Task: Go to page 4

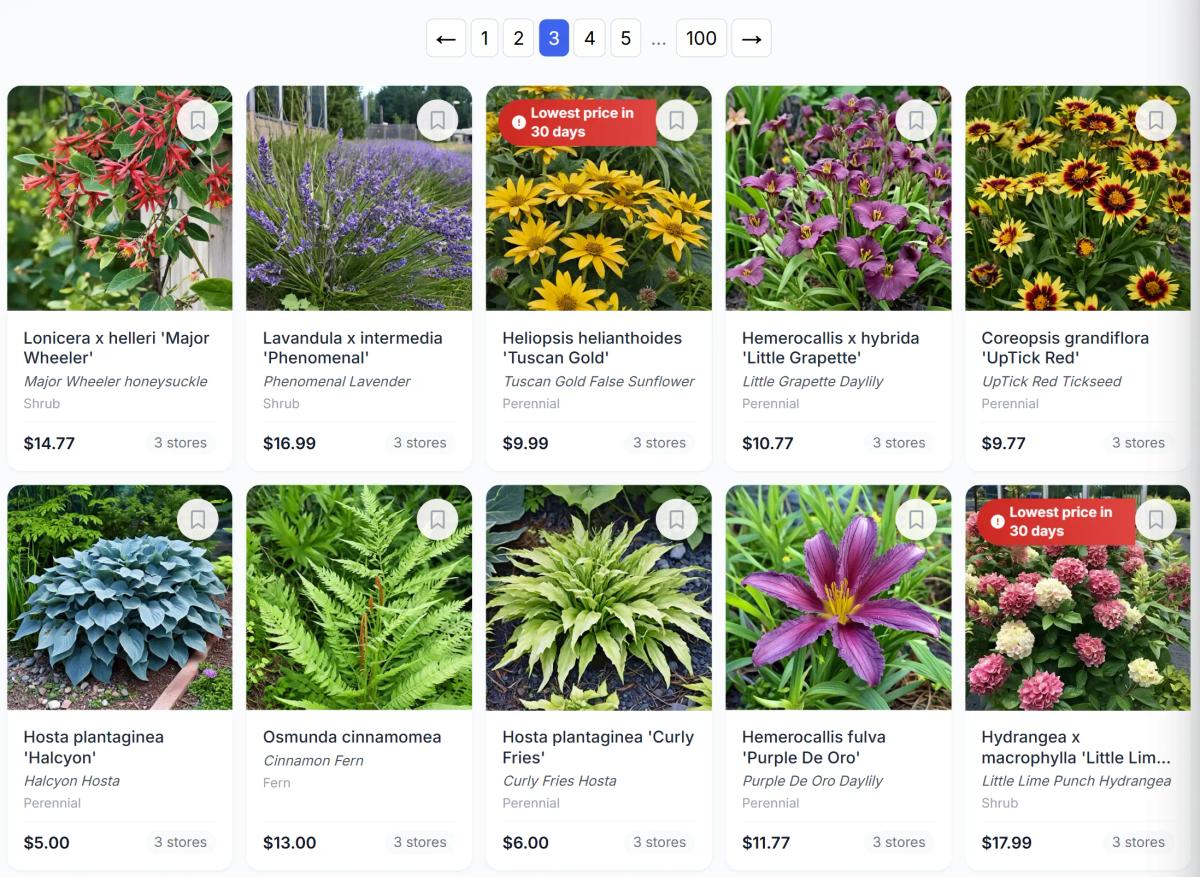Action: [589, 38]
